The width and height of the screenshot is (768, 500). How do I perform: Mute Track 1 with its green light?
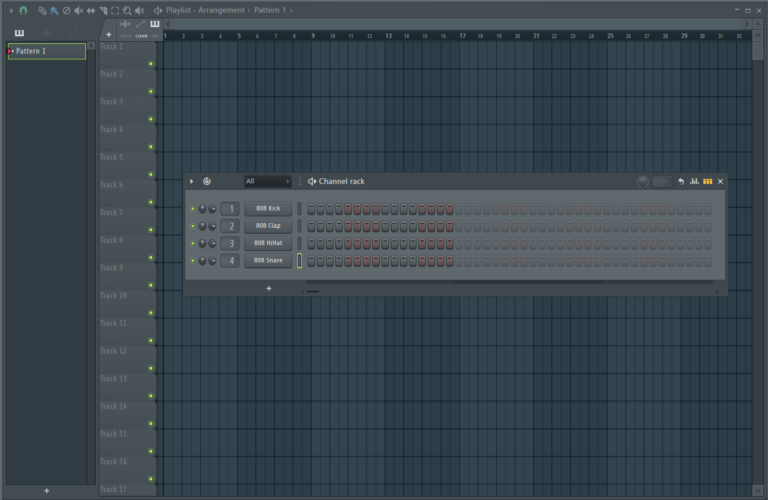151,64
